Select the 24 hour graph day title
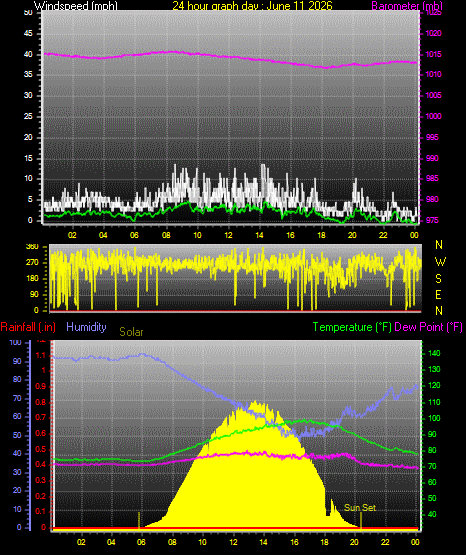 252,6
